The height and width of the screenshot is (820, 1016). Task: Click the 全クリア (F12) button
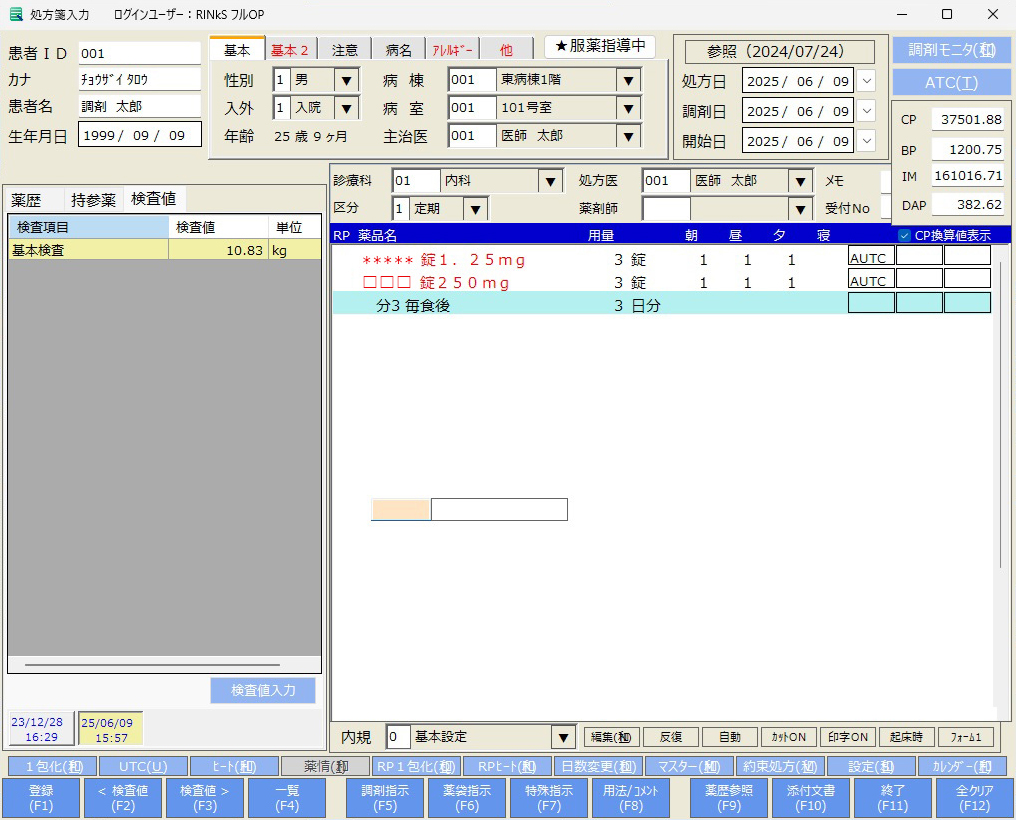click(966, 797)
